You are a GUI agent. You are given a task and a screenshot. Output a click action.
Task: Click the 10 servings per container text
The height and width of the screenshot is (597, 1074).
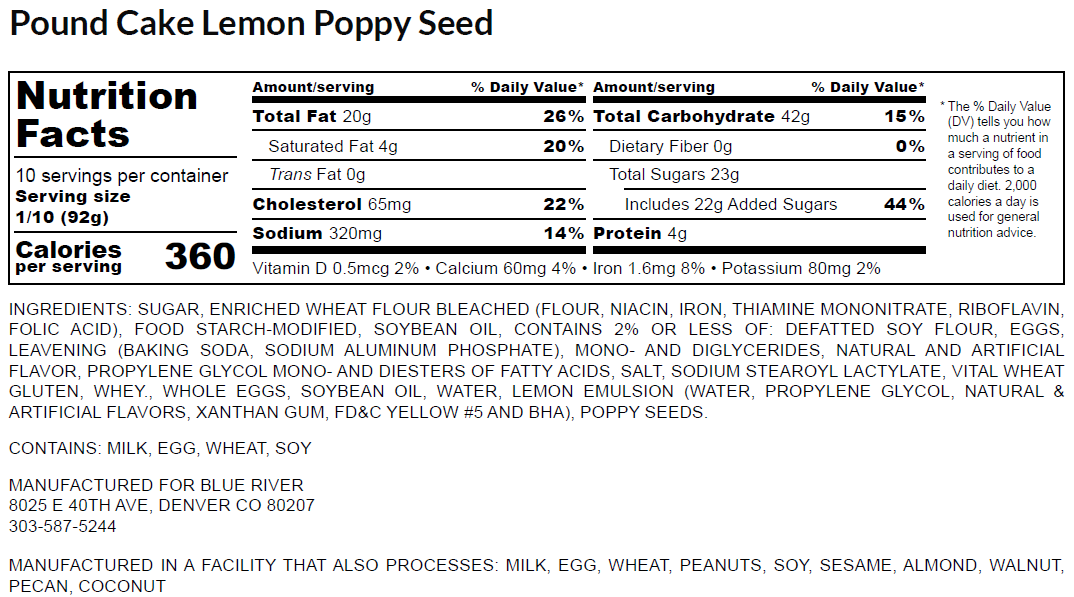coord(122,176)
